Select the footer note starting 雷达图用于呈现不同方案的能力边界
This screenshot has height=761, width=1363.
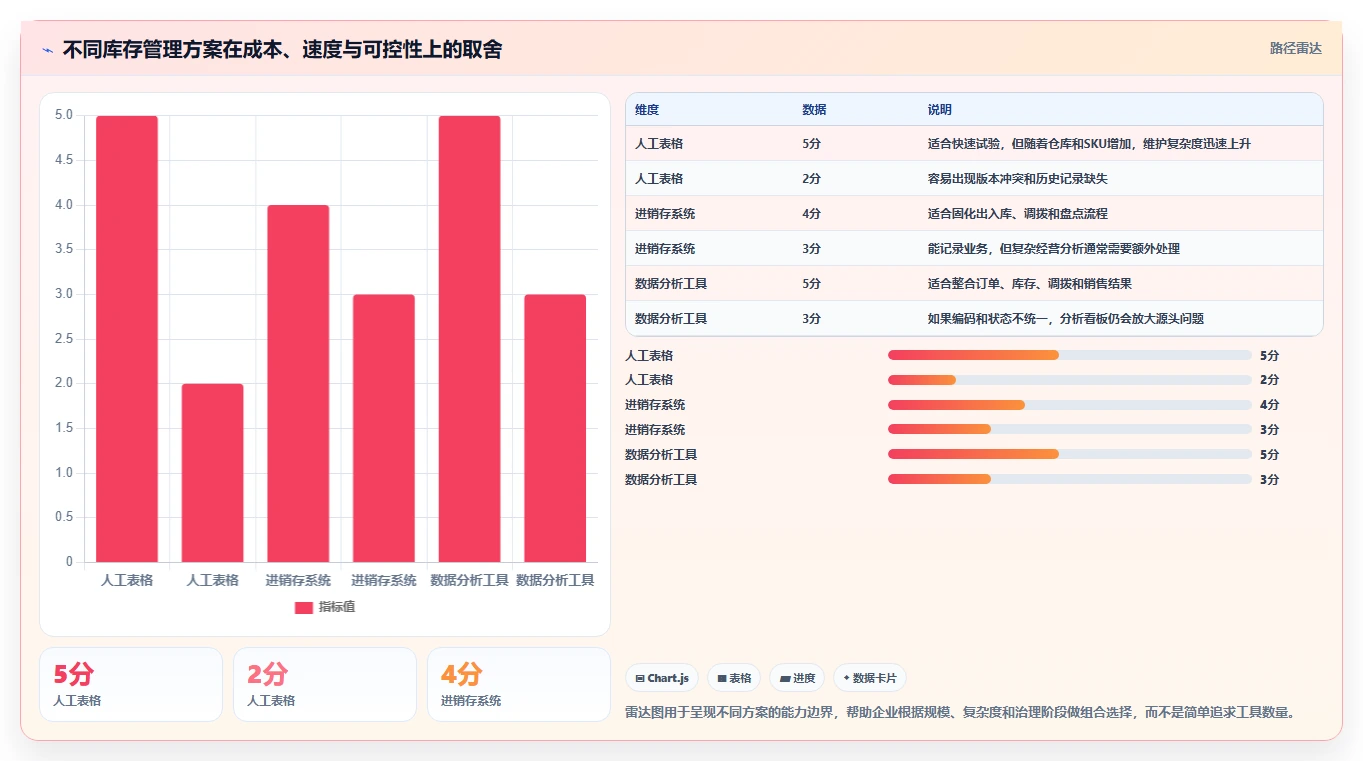(x=961, y=713)
